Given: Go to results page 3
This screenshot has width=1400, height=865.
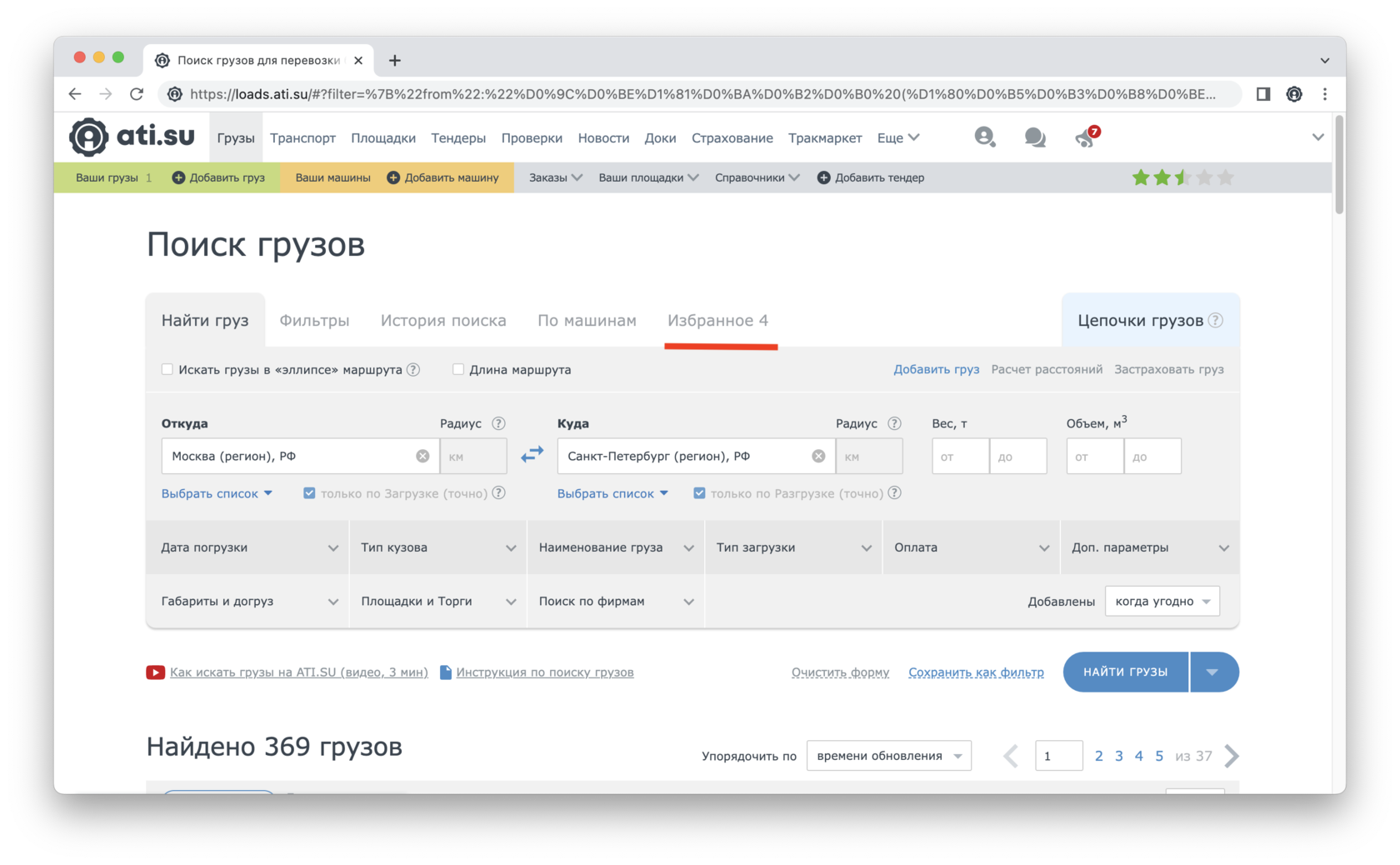Looking at the screenshot, I should pyautogui.click(x=1118, y=756).
